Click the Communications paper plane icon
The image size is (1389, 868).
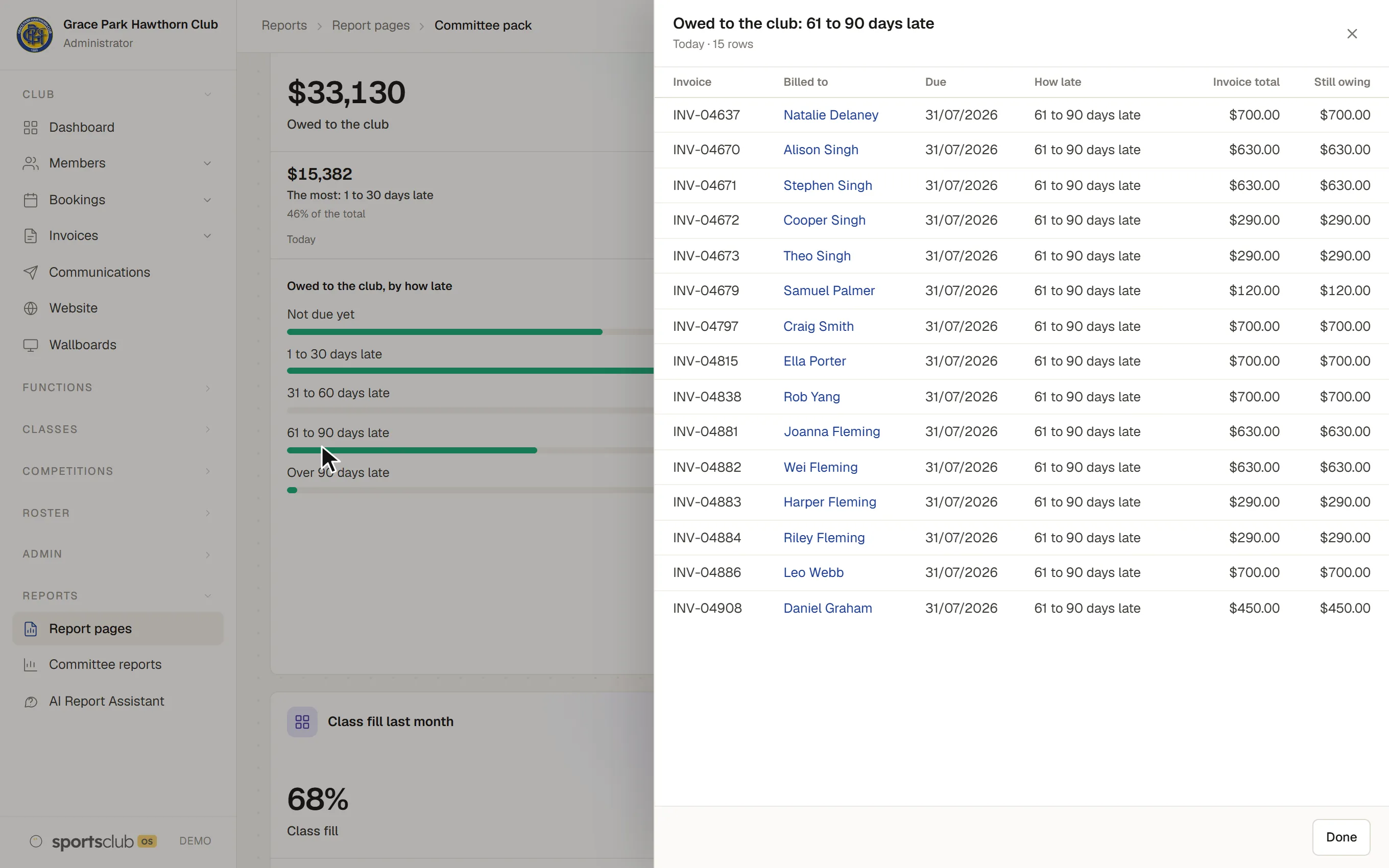point(31,272)
